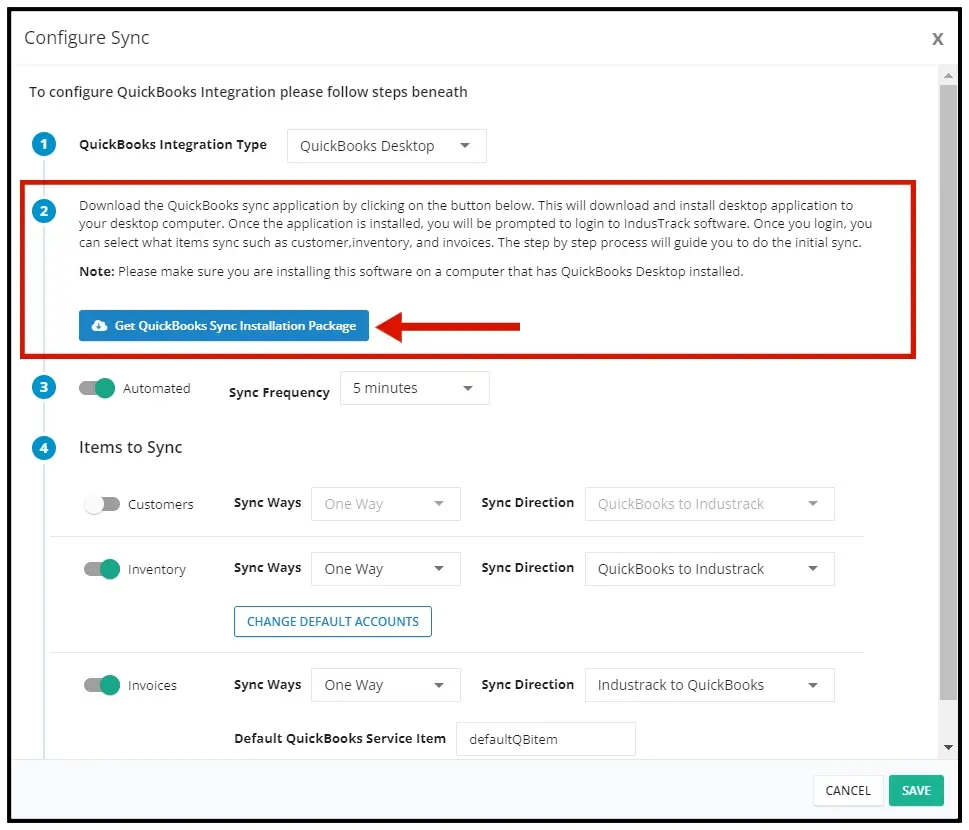Click the Configure Sync dialog title

87,38
